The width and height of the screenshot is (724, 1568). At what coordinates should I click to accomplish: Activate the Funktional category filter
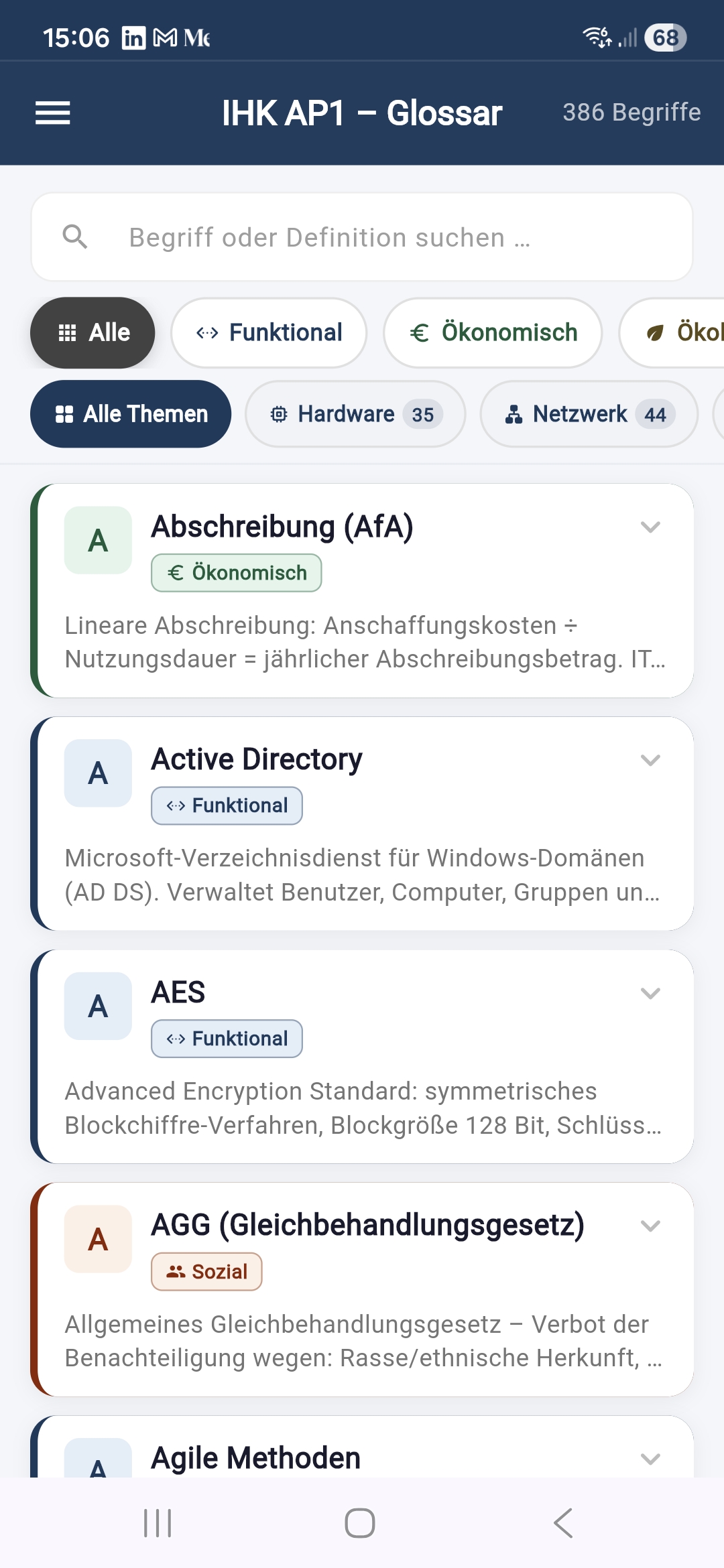point(268,332)
